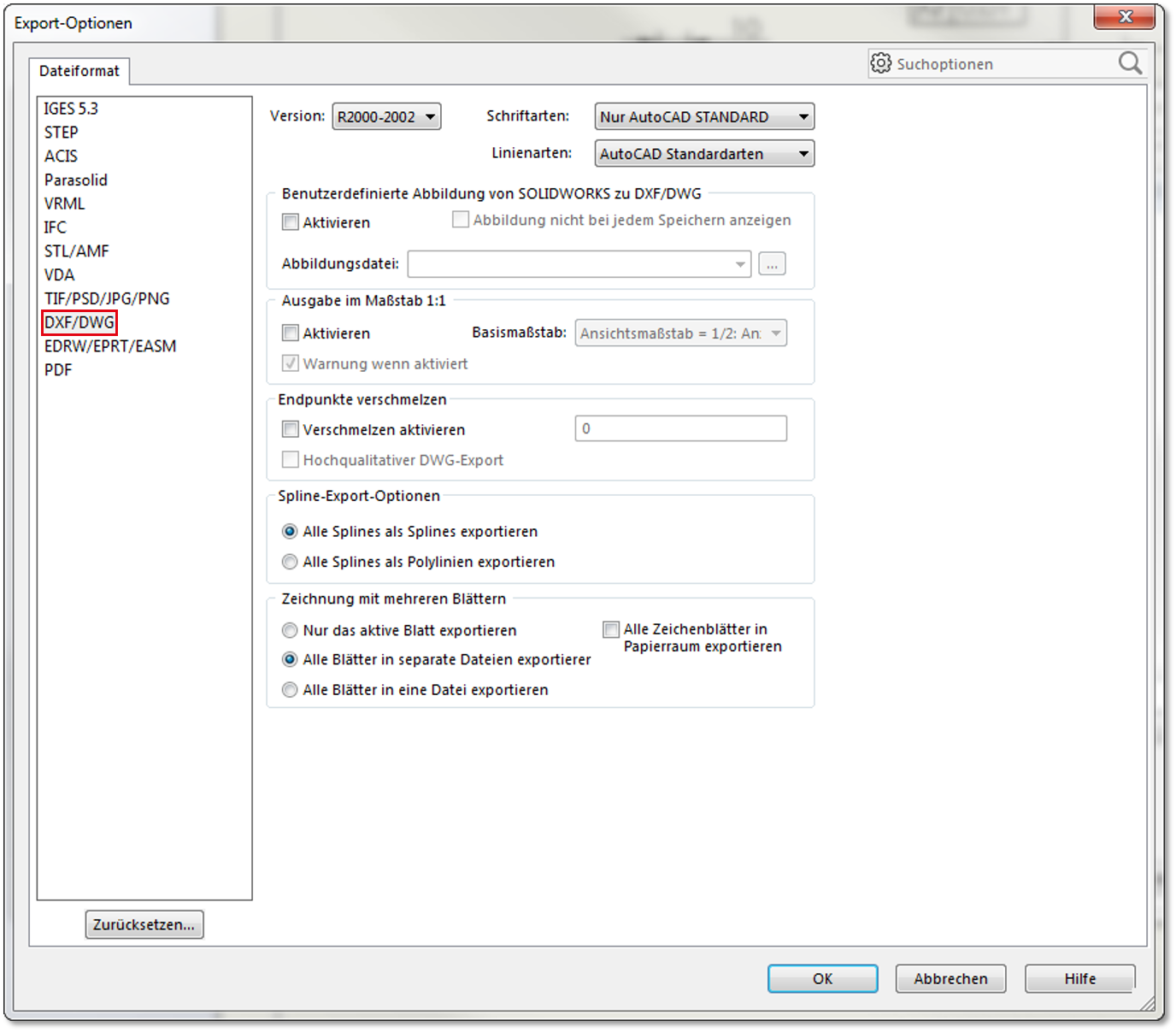Click the Endpunkte verschmelzen value field
Screen dimensions: 1176x1032
(x=680, y=428)
